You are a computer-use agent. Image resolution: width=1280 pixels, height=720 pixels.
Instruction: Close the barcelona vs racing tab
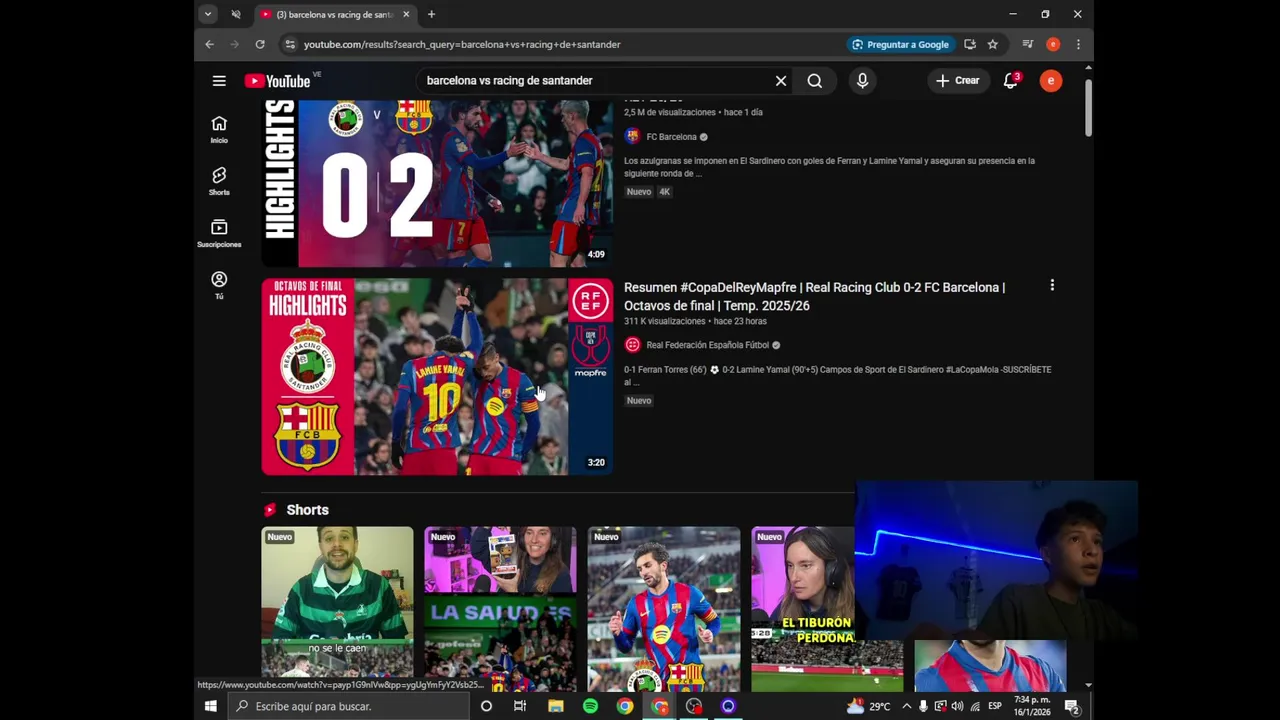406,14
